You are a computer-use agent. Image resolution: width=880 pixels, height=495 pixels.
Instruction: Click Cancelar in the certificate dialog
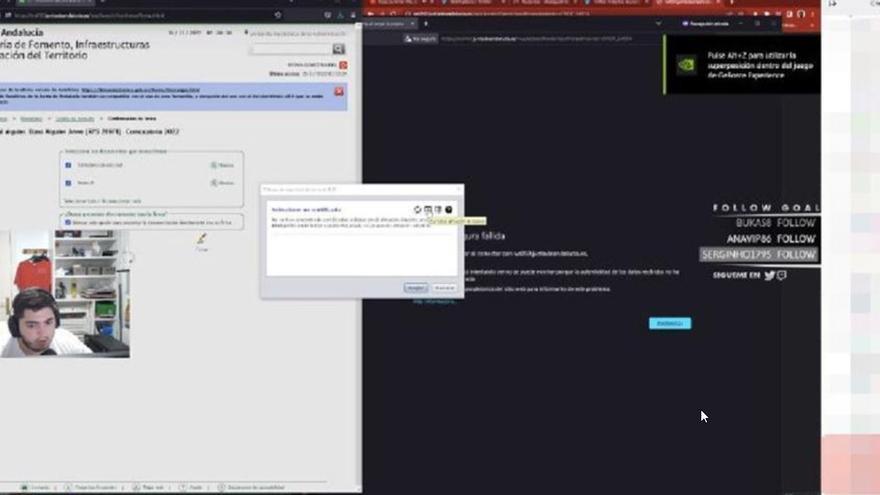(x=444, y=288)
